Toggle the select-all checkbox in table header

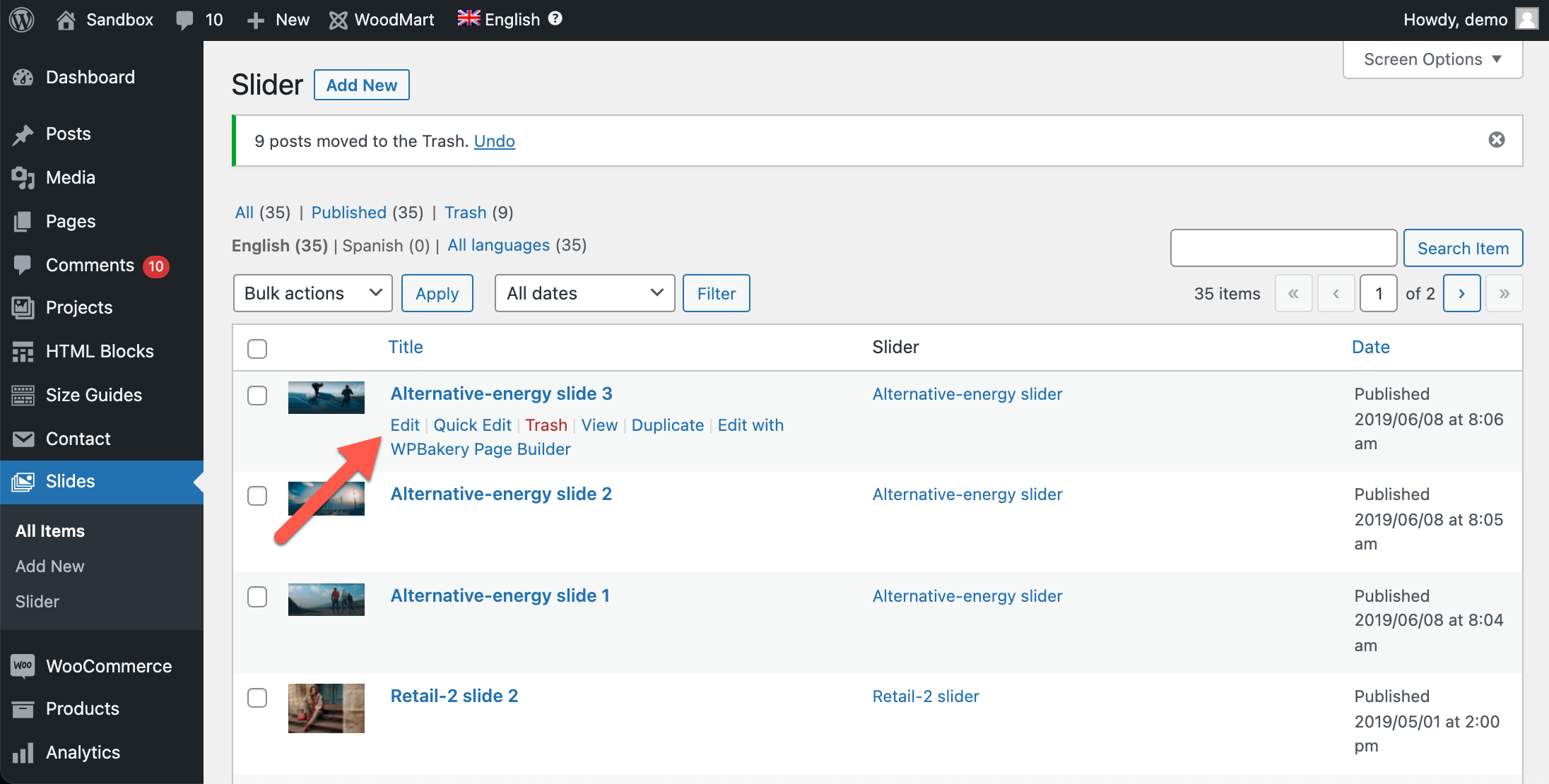point(257,348)
